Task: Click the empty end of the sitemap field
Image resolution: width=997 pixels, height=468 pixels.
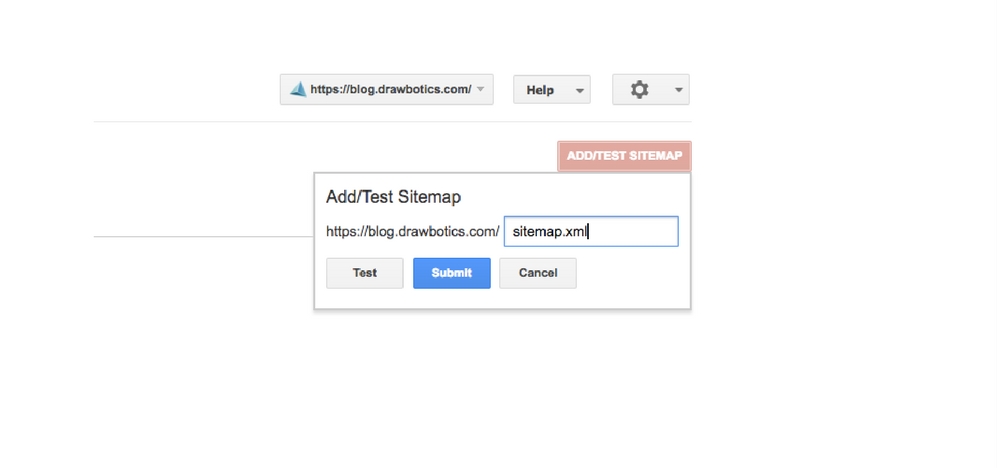Action: (640, 232)
